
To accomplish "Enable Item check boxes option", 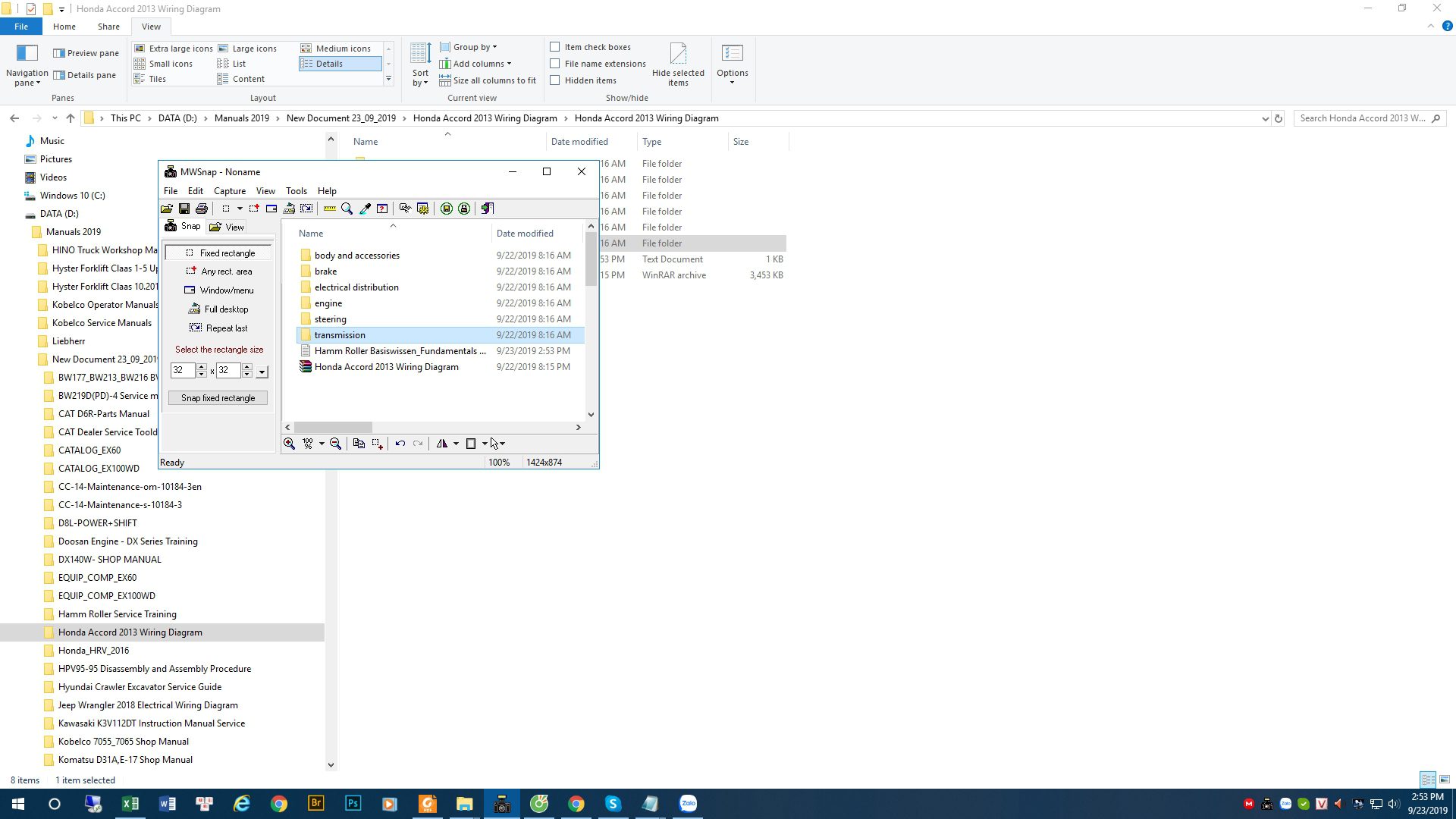I will point(555,47).
